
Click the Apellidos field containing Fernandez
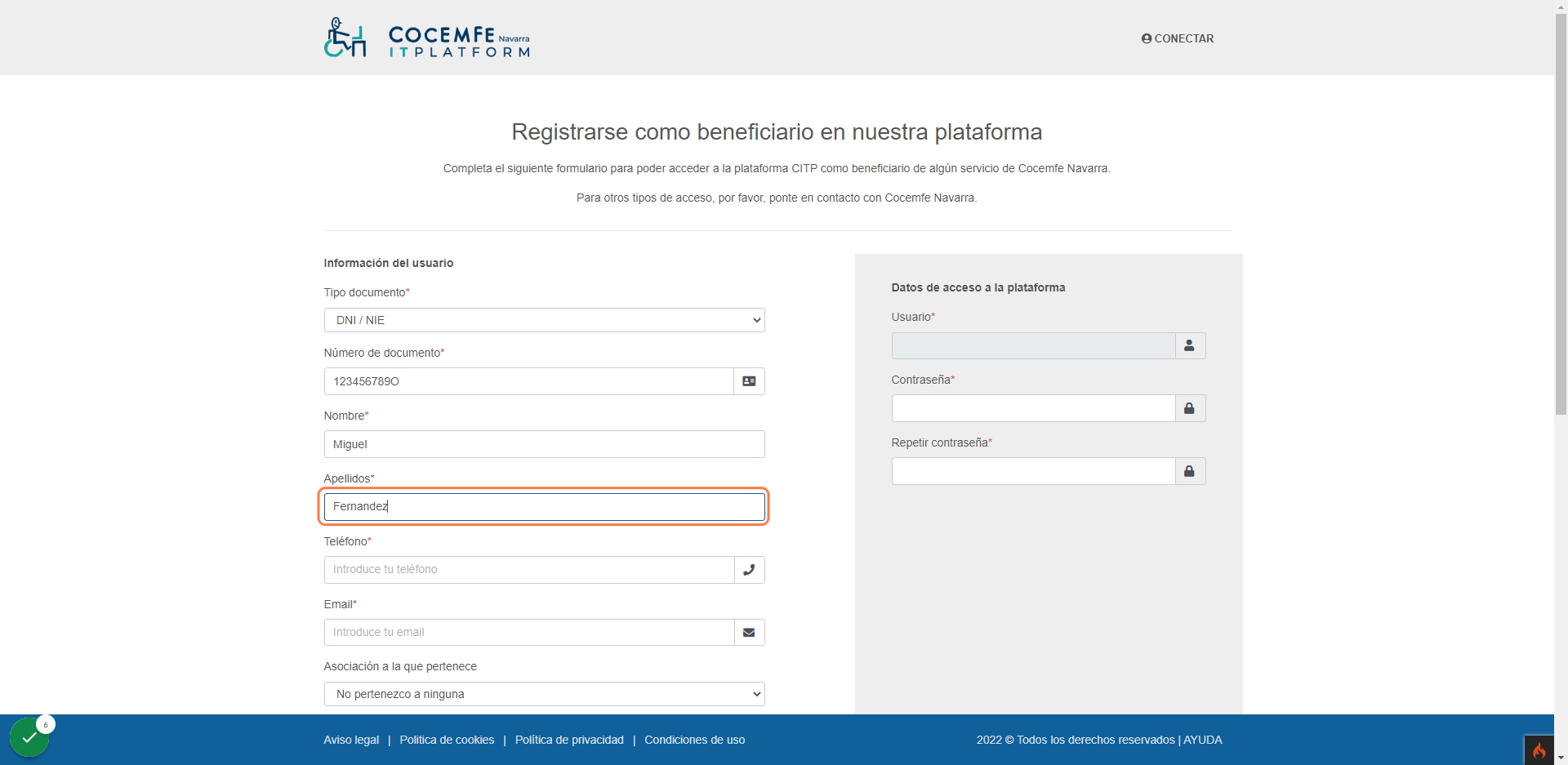tap(545, 507)
